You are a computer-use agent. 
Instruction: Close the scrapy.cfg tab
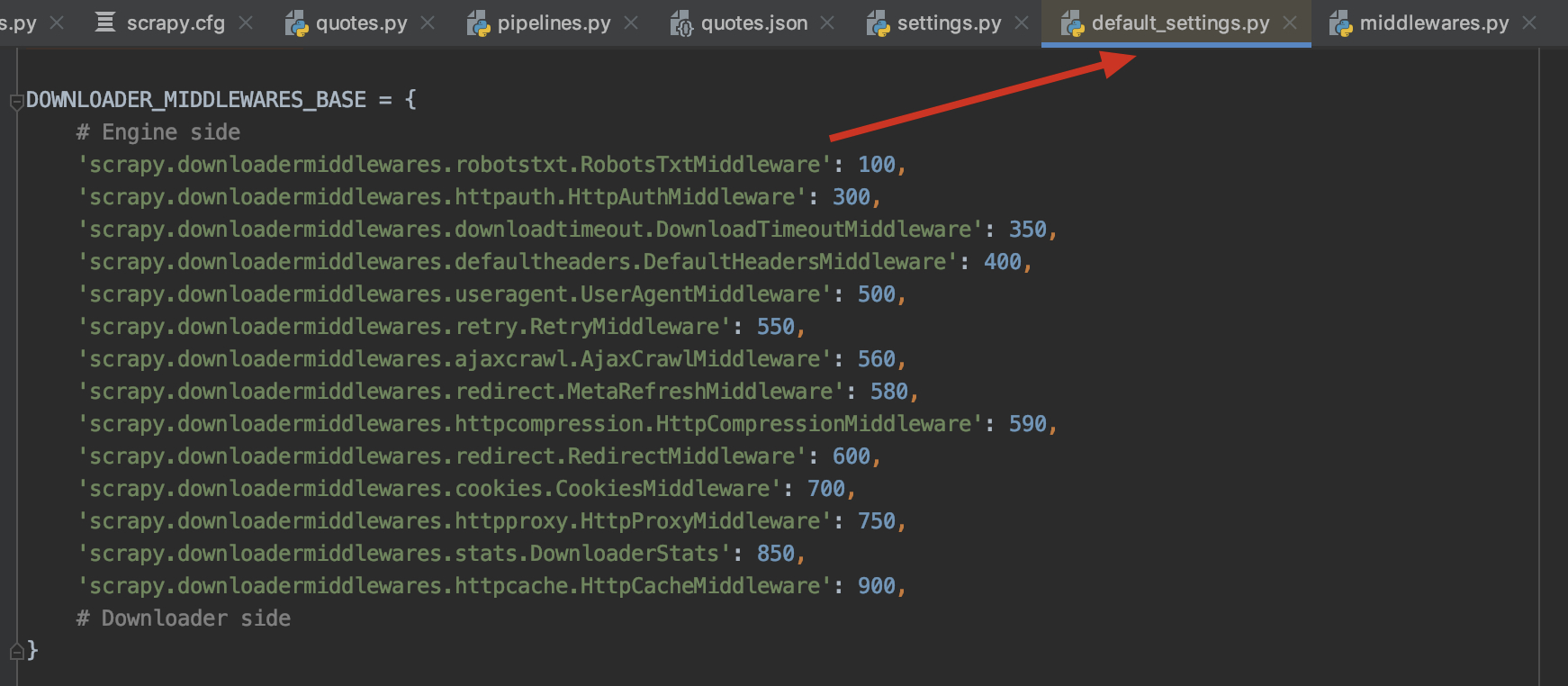click(246, 23)
